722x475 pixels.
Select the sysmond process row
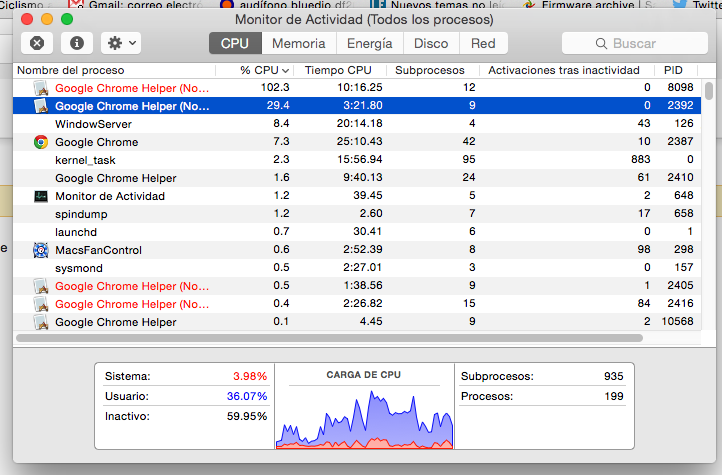357,268
